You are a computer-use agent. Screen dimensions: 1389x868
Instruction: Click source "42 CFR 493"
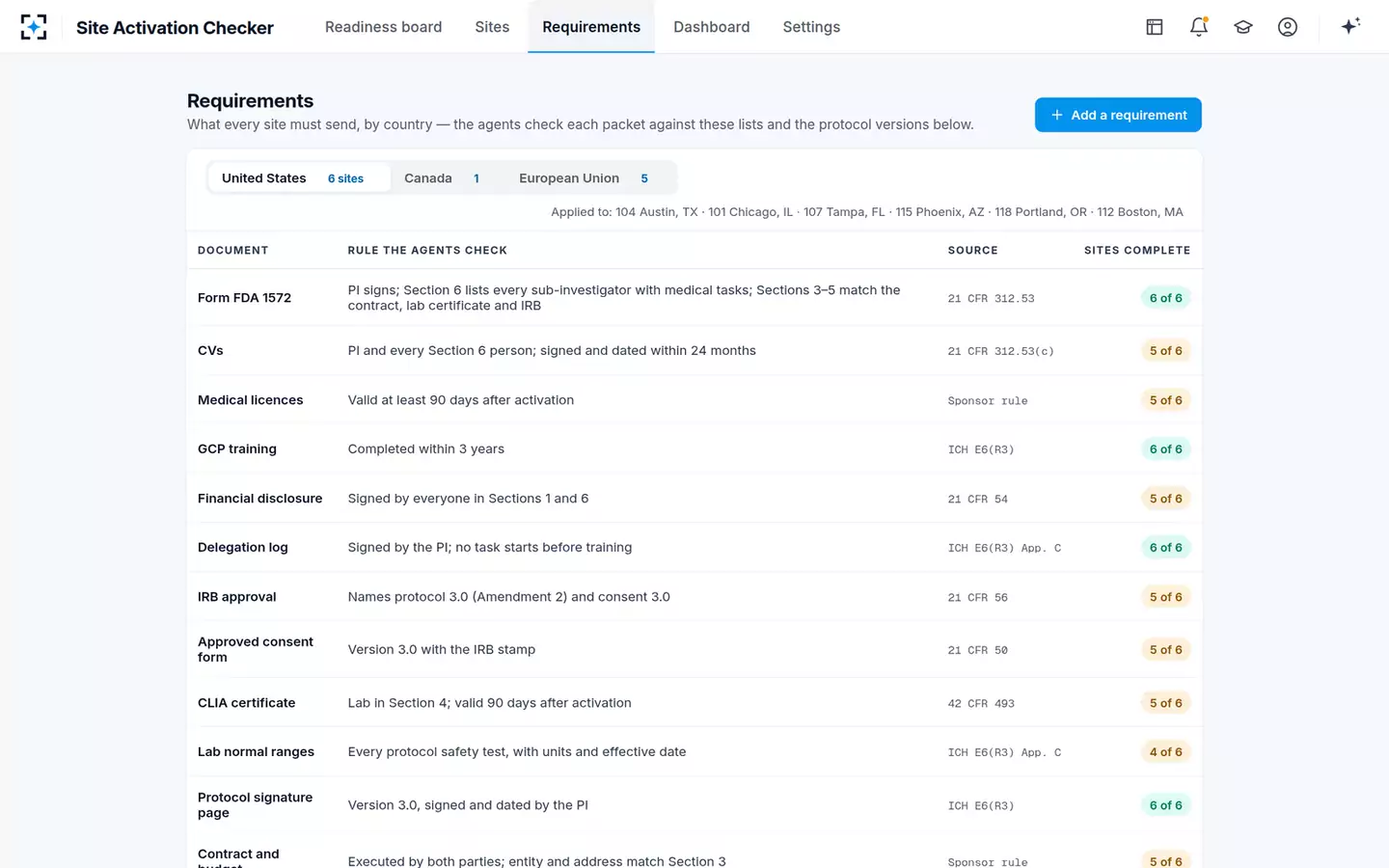[x=981, y=704]
